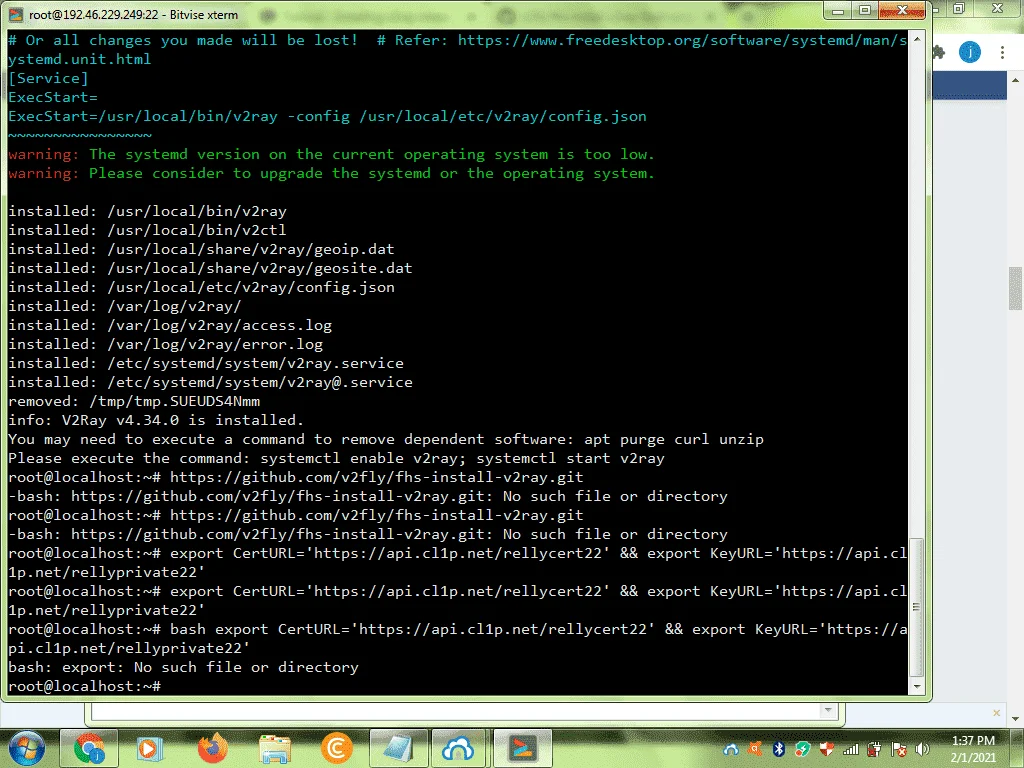Click the Bitvise xterm title bar icon
Image resolution: width=1024 pixels, height=768 pixels.
[x=15, y=14]
